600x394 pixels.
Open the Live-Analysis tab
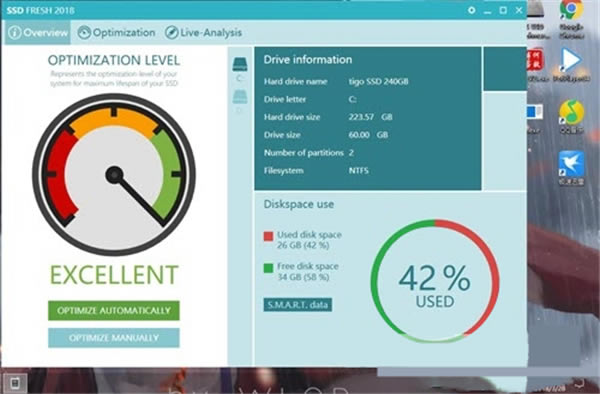[x=203, y=33]
